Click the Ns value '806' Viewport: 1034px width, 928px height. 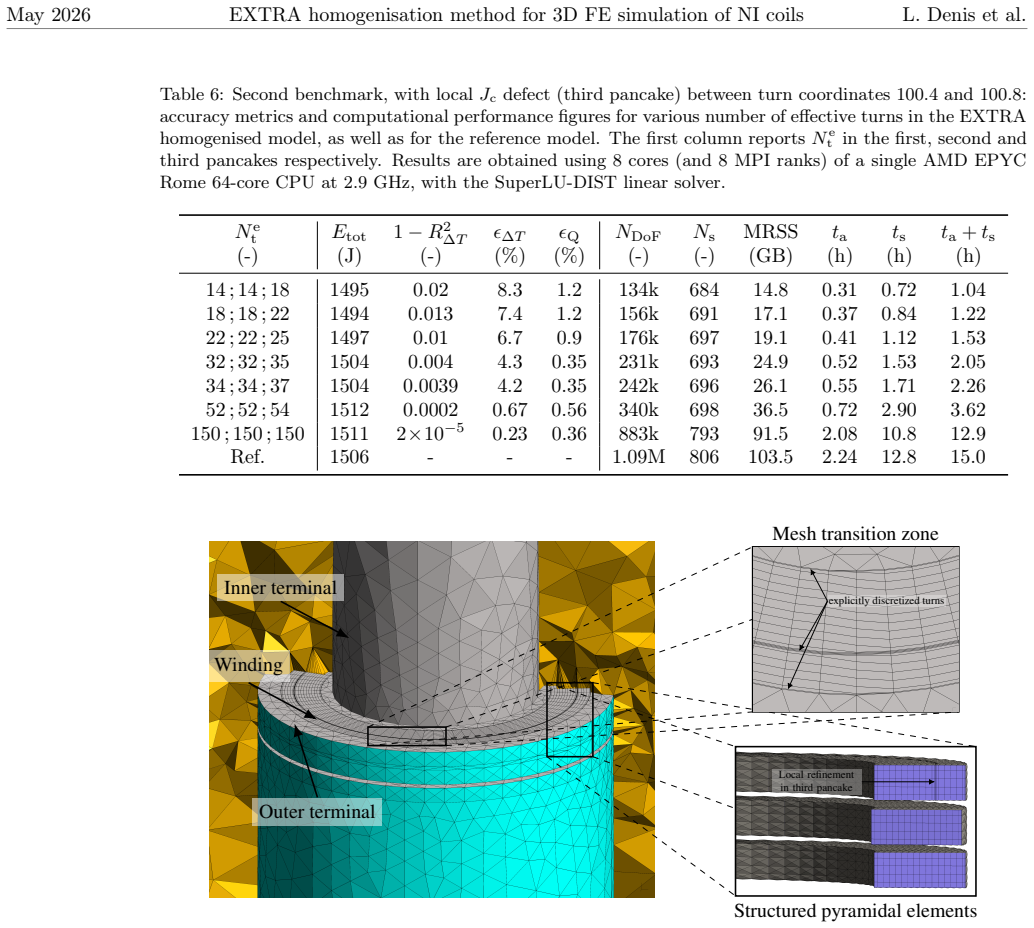704,456
